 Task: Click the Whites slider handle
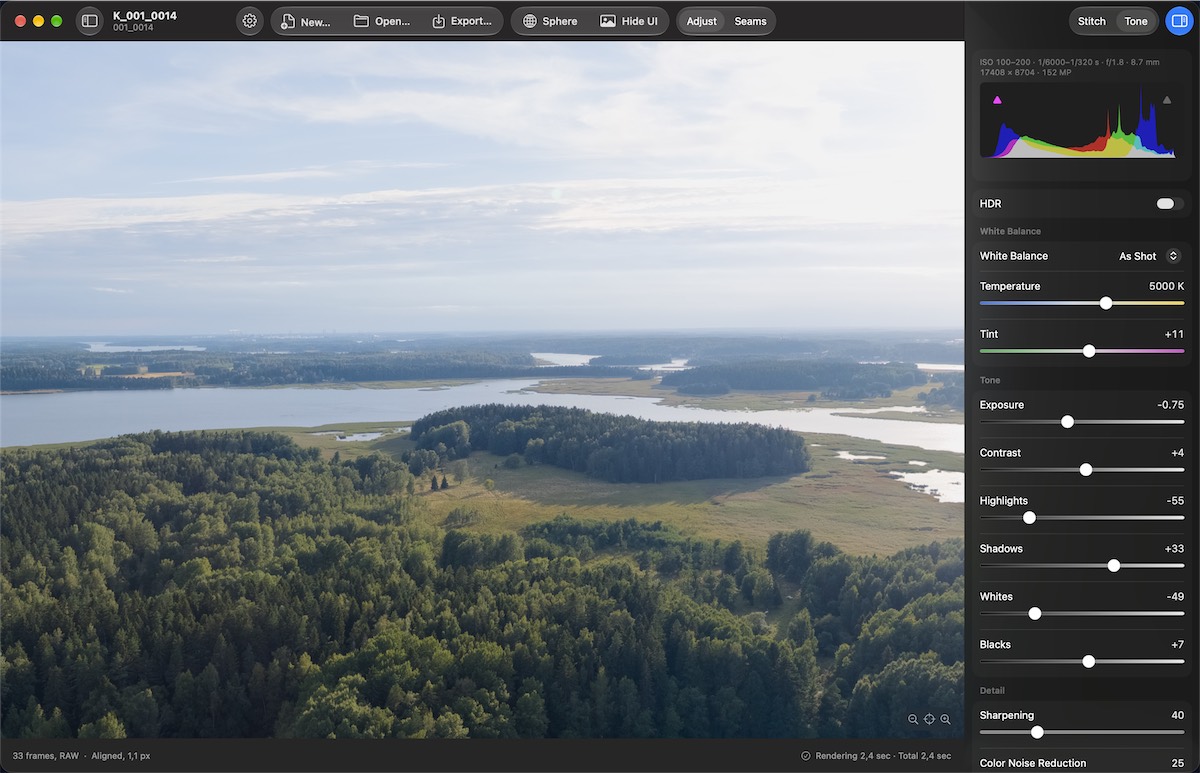(1035, 614)
